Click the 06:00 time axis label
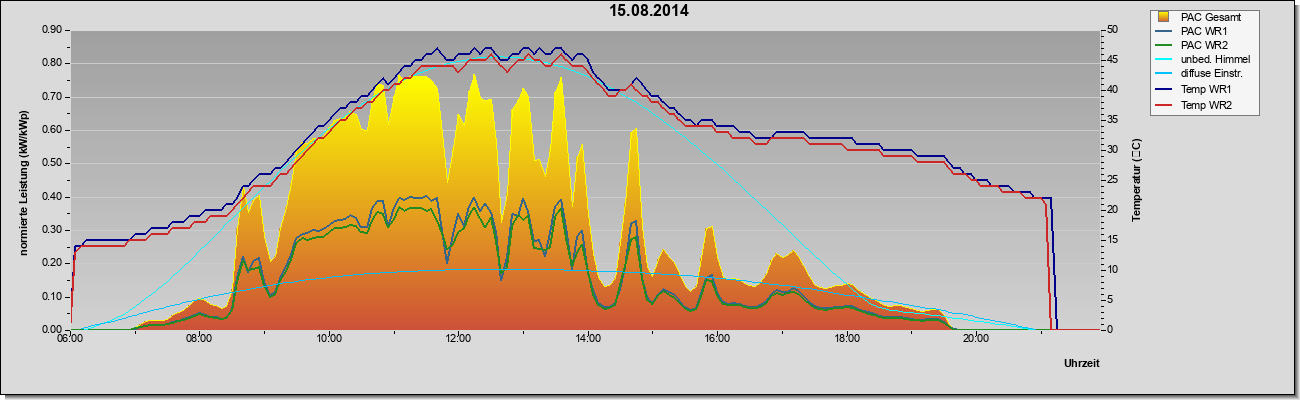The image size is (1300, 400). [70, 339]
